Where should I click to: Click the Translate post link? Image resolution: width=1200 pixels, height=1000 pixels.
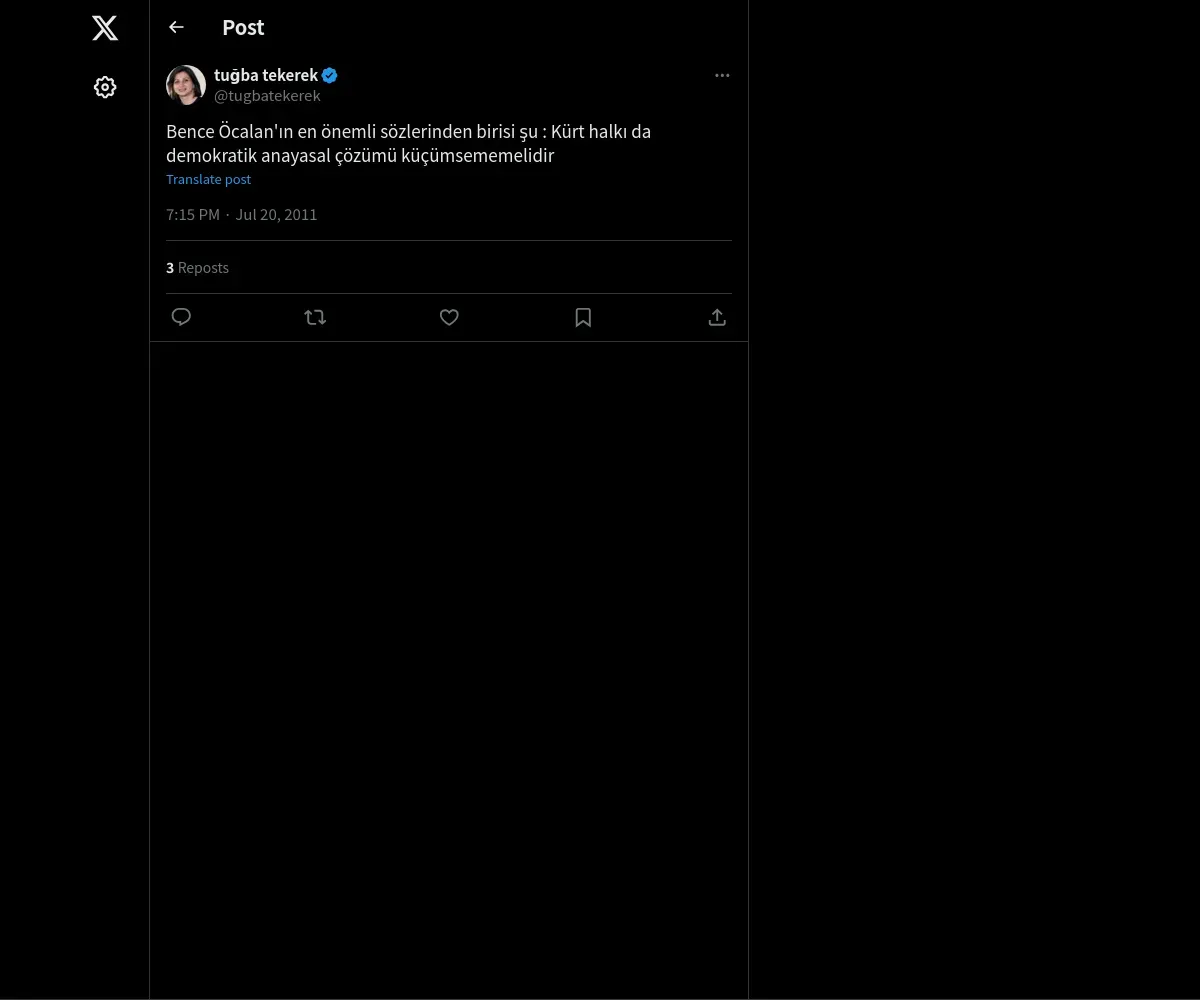point(208,180)
